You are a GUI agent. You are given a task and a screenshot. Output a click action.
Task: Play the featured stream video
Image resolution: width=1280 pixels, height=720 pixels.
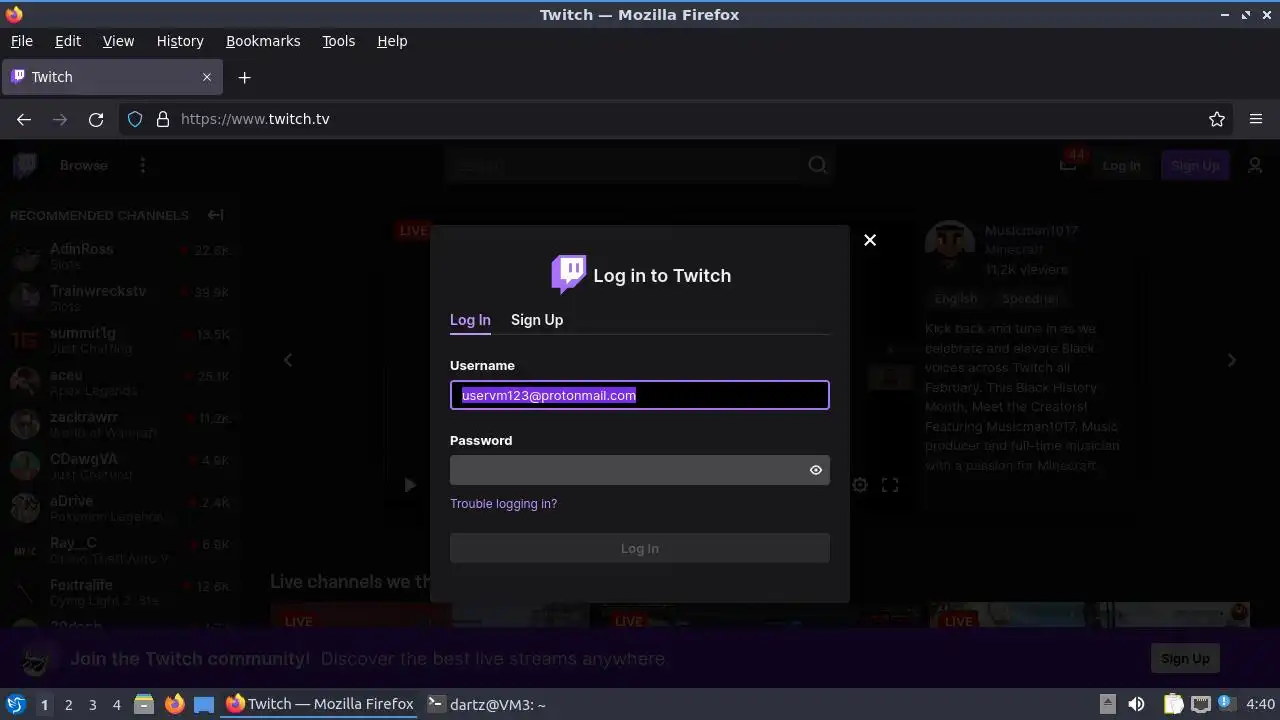pyautogui.click(x=409, y=485)
